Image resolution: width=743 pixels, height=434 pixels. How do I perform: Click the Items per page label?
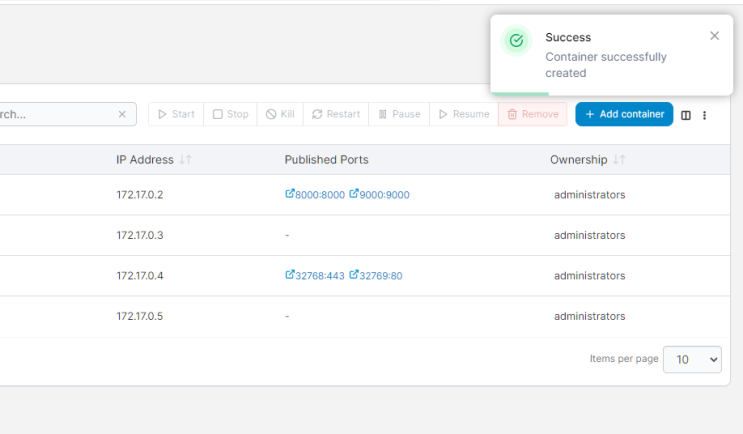[624, 359]
